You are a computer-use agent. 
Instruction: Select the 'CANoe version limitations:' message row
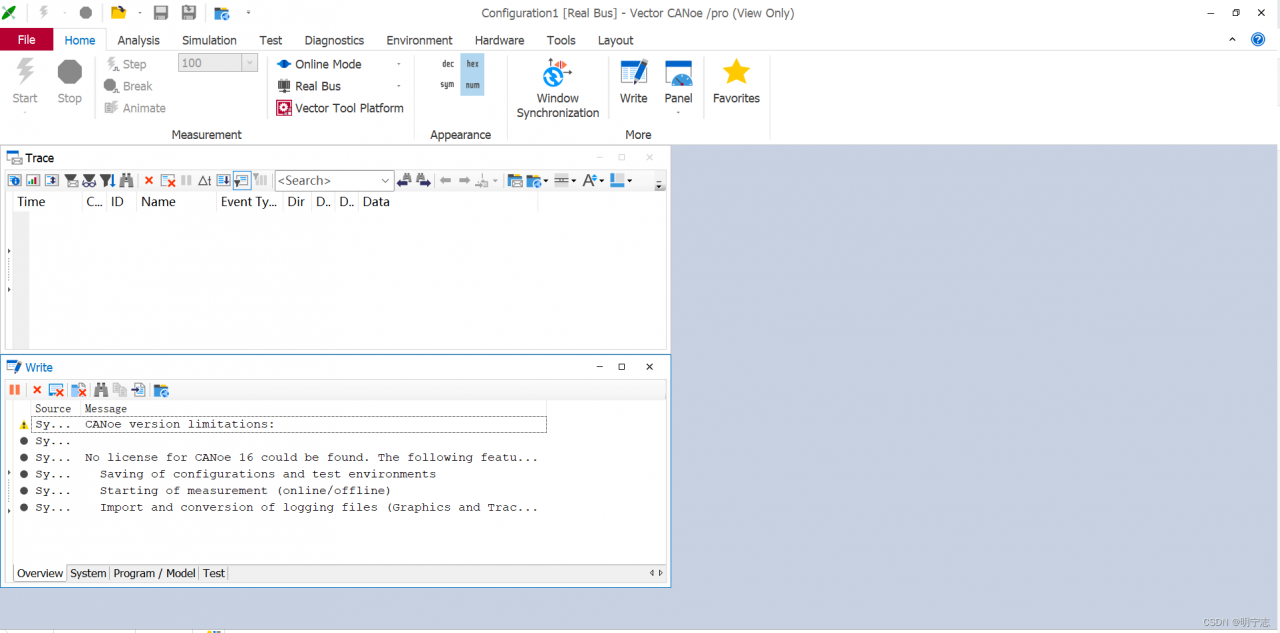289,424
